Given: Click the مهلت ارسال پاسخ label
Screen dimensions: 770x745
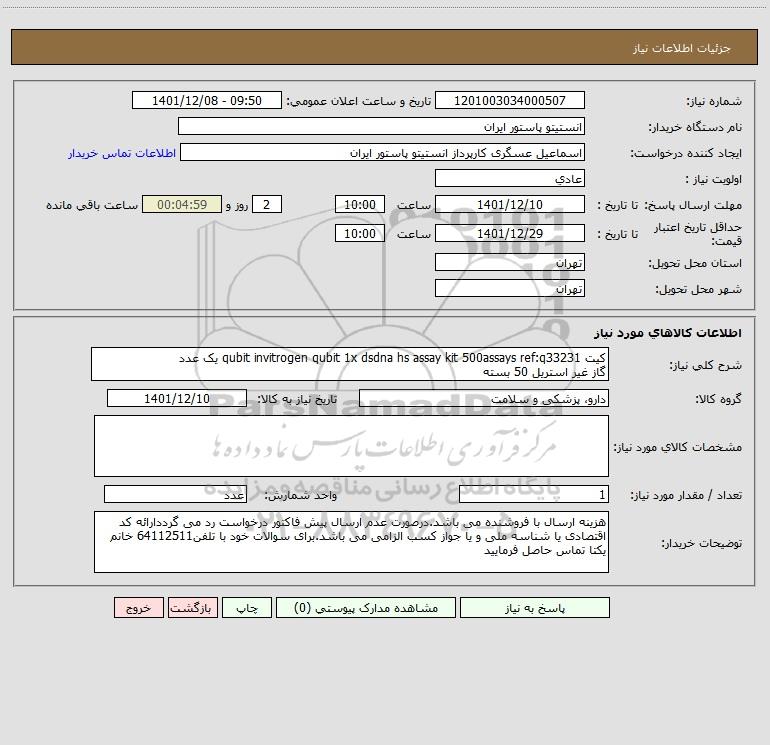Looking at the screenshot, I should click(x=693, y=205).
